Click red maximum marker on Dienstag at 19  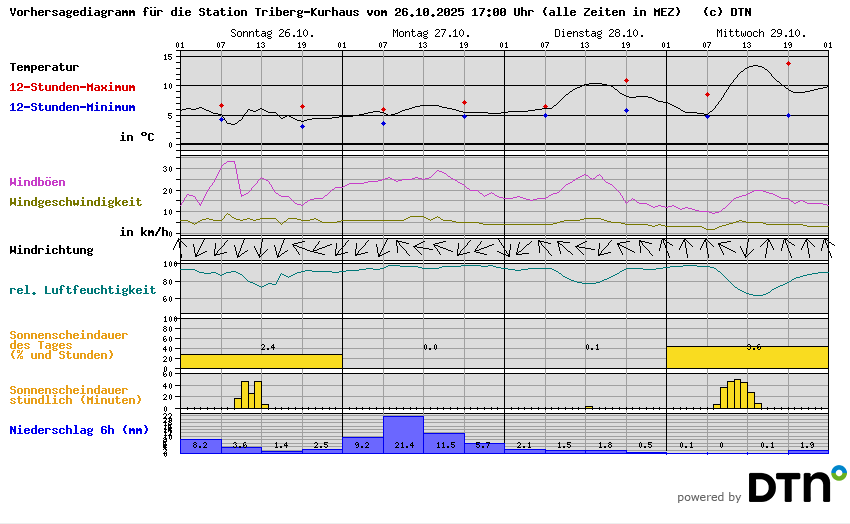[x=626, y=80]
